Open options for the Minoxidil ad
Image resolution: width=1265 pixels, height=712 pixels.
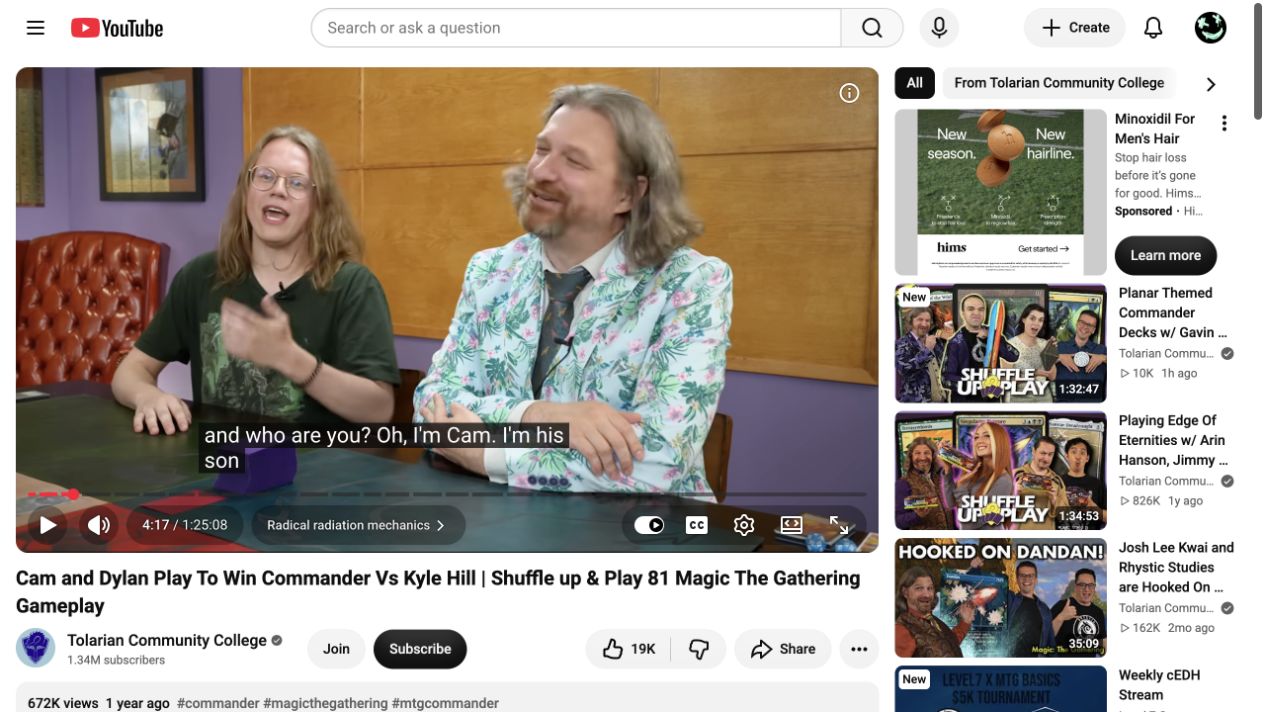pos(1224,123)
